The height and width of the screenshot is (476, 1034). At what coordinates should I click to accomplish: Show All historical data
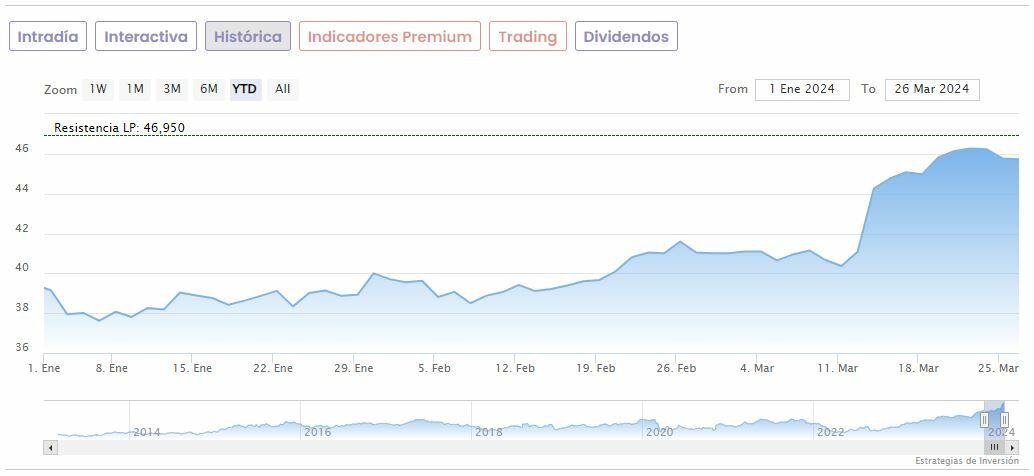[283, 89]
